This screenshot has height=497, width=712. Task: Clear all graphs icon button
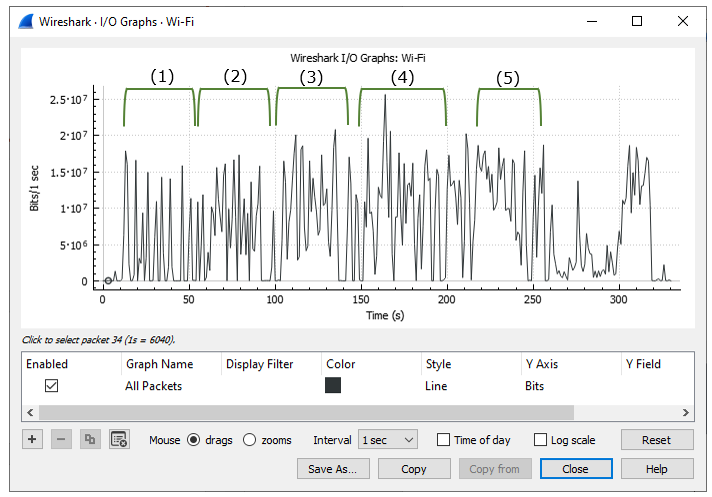tap(119, 439)
